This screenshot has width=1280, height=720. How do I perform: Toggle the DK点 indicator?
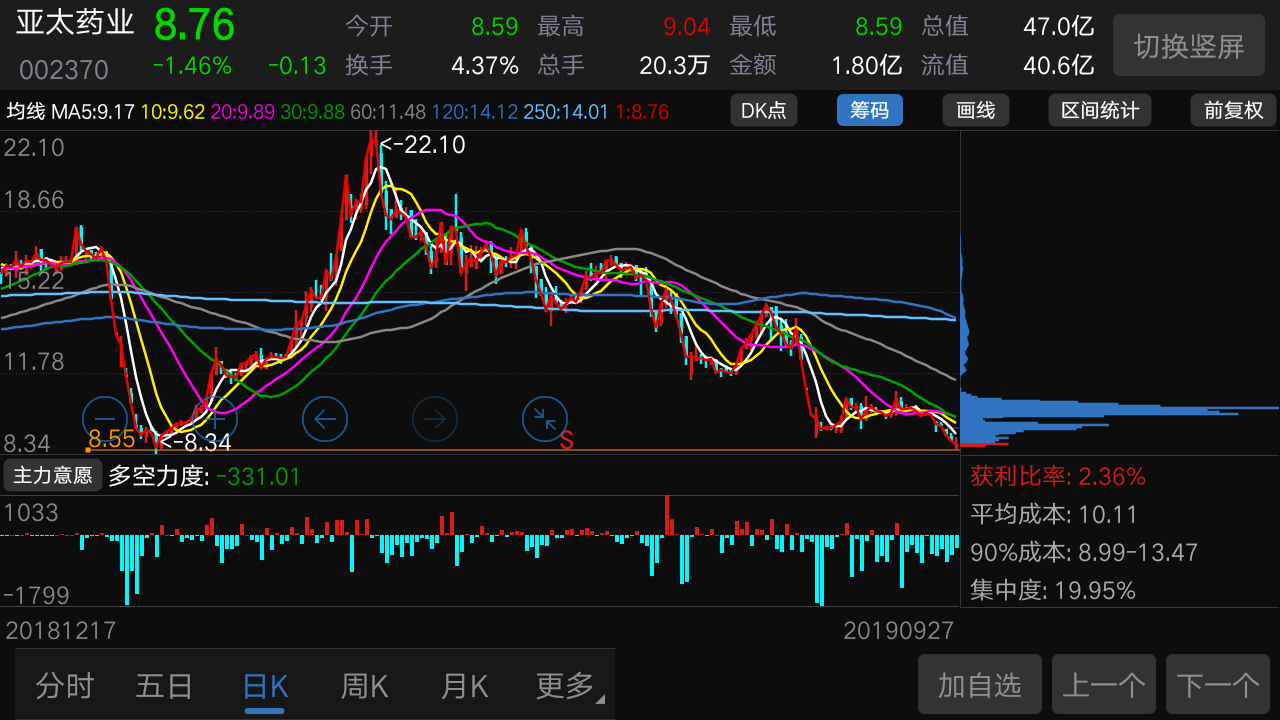pyautogui.click(x=764, y=110)
